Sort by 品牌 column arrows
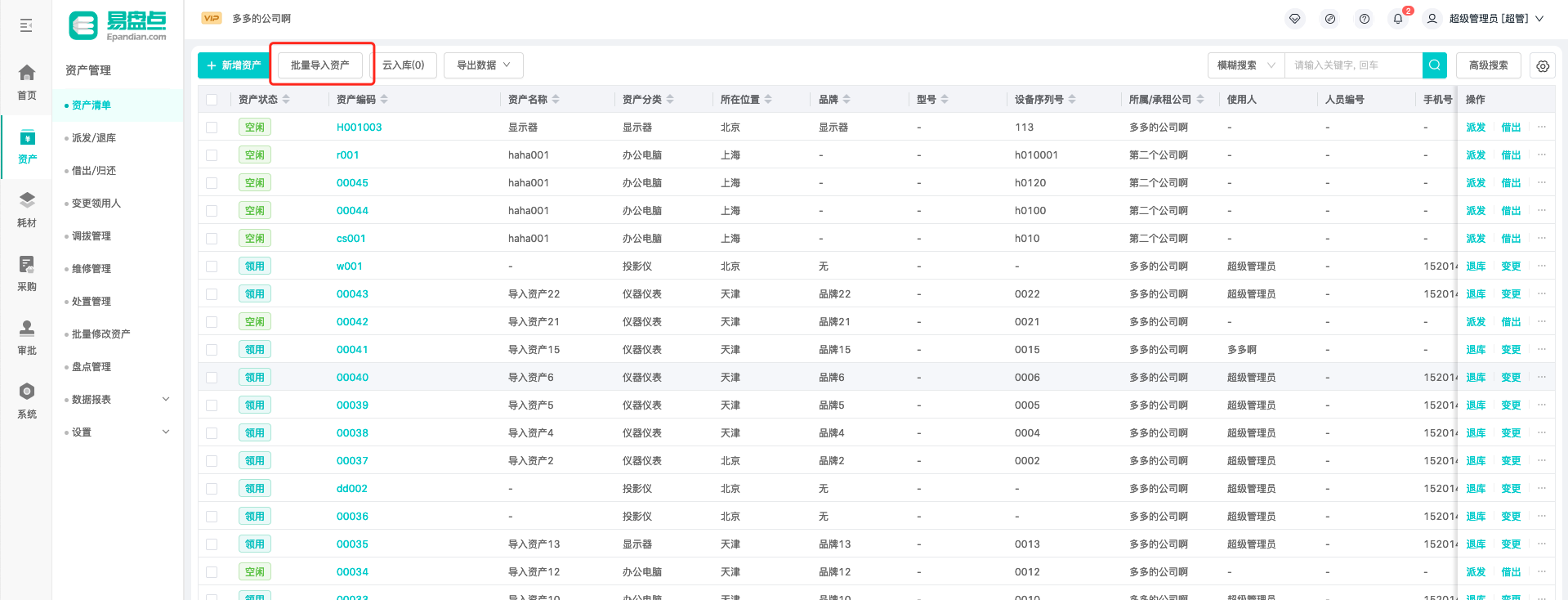Image resolution: width=1568 pixels, height=600 pixels. (x=847, y=99)
